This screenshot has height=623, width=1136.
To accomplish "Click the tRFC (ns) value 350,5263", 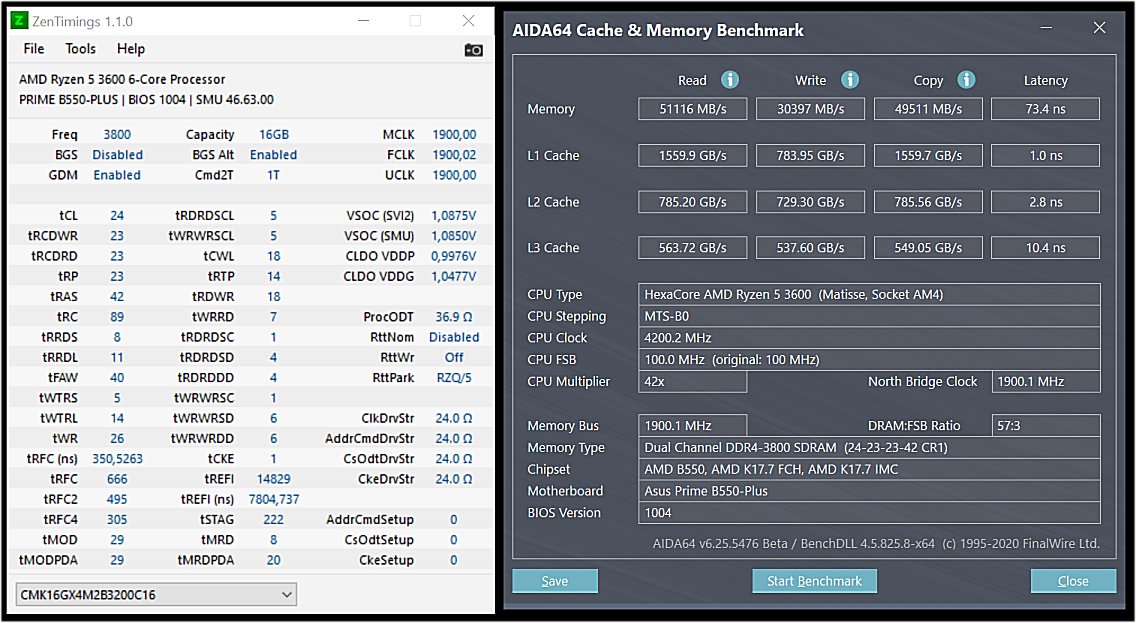I will [117, 459].
